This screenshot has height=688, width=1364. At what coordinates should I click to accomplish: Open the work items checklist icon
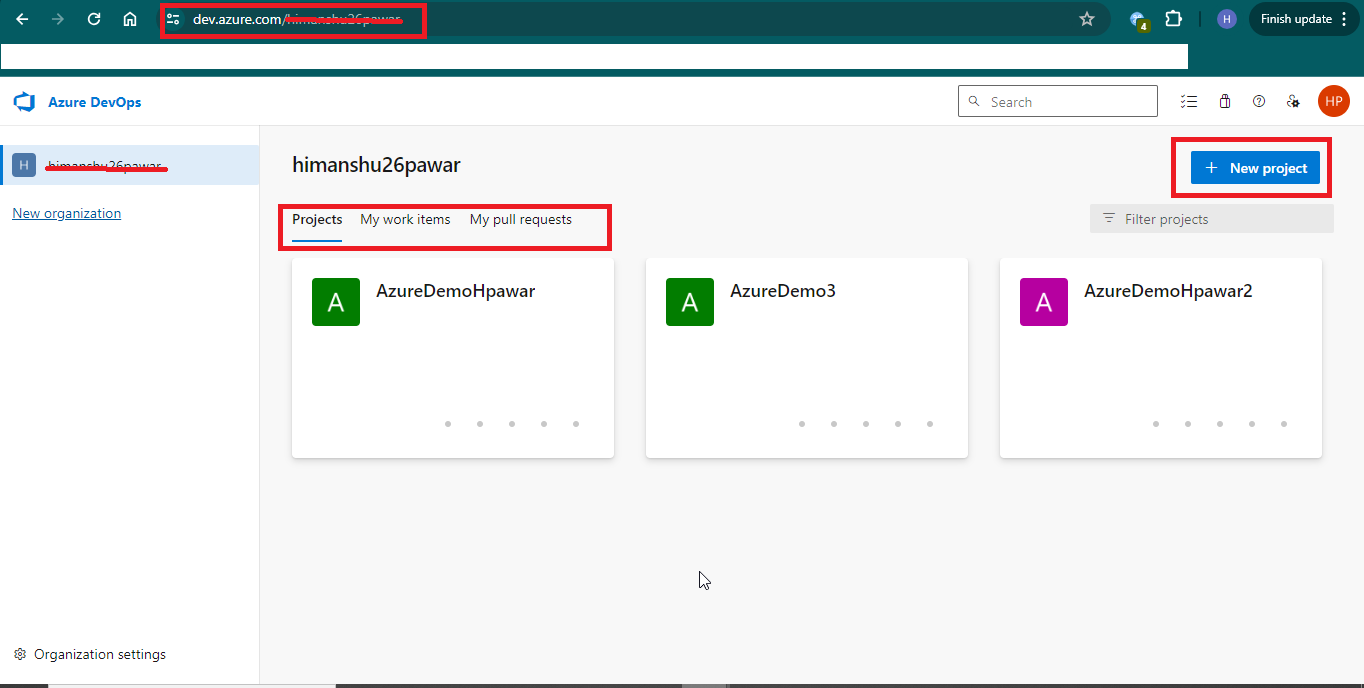coord(1188,100)
